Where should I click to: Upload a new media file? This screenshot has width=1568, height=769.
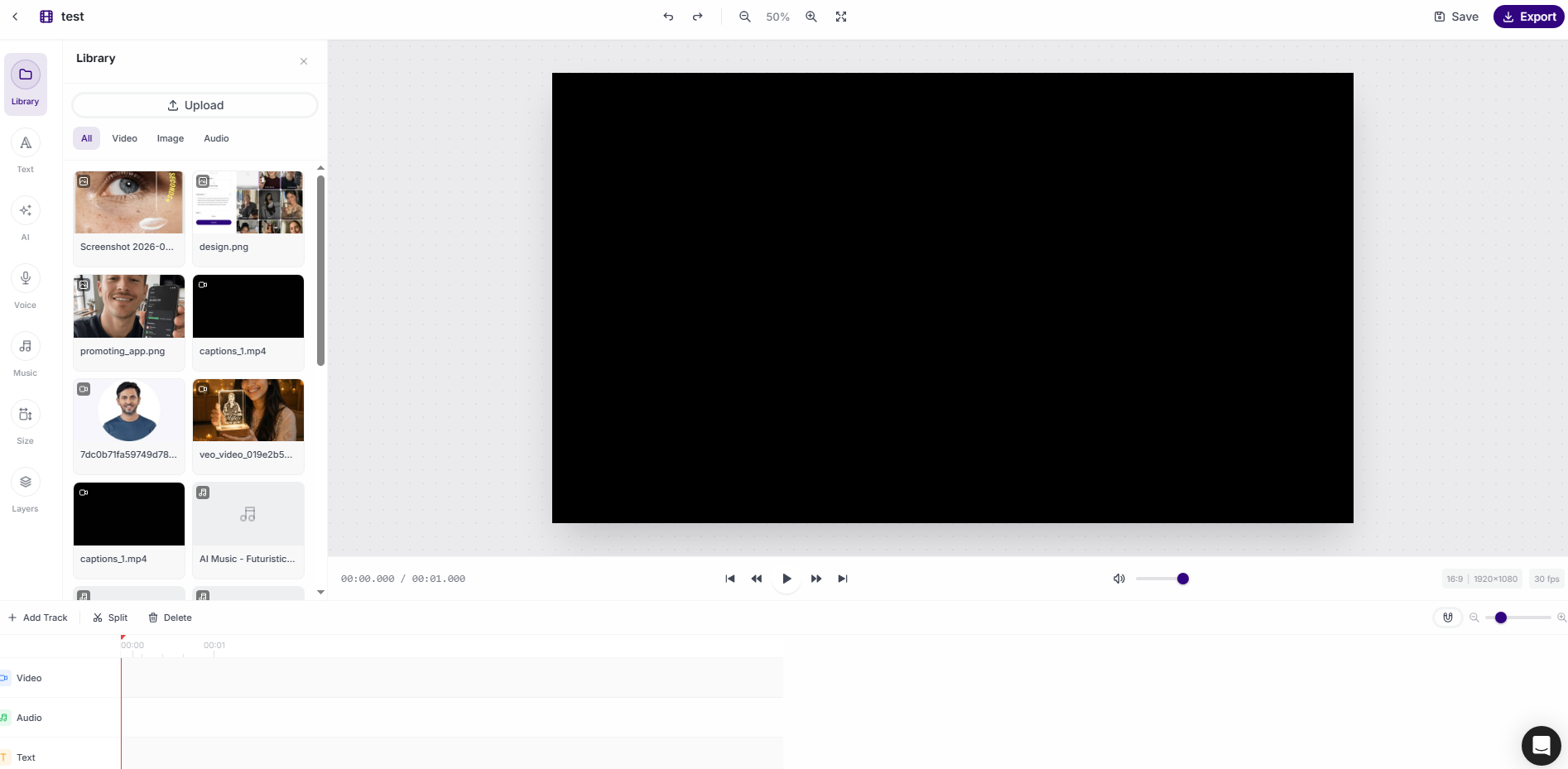[195, 105]
